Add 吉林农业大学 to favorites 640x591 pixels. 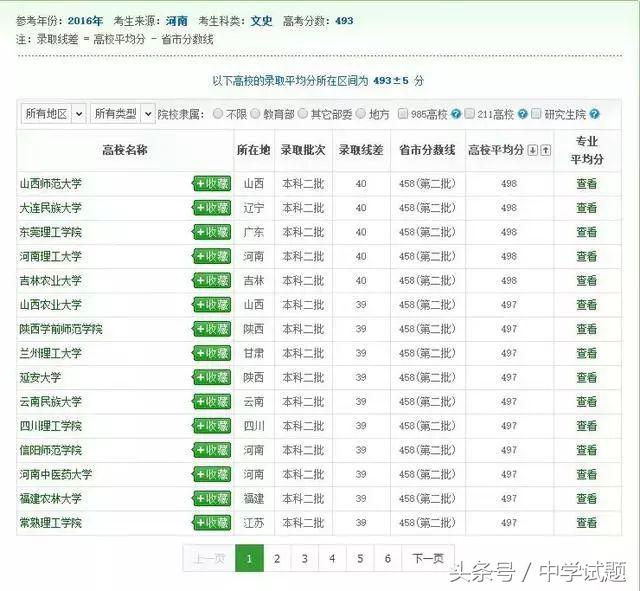[212, 280]
